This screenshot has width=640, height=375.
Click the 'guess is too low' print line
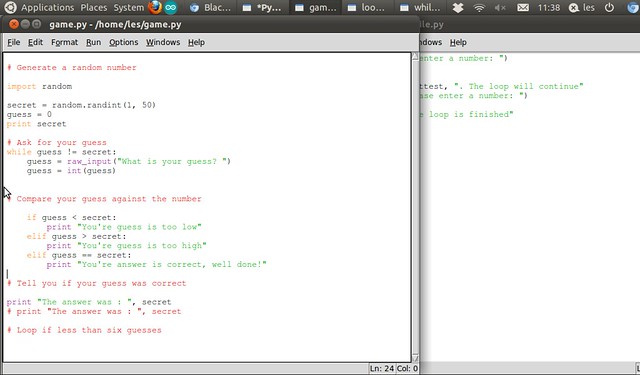click(124, 227)
